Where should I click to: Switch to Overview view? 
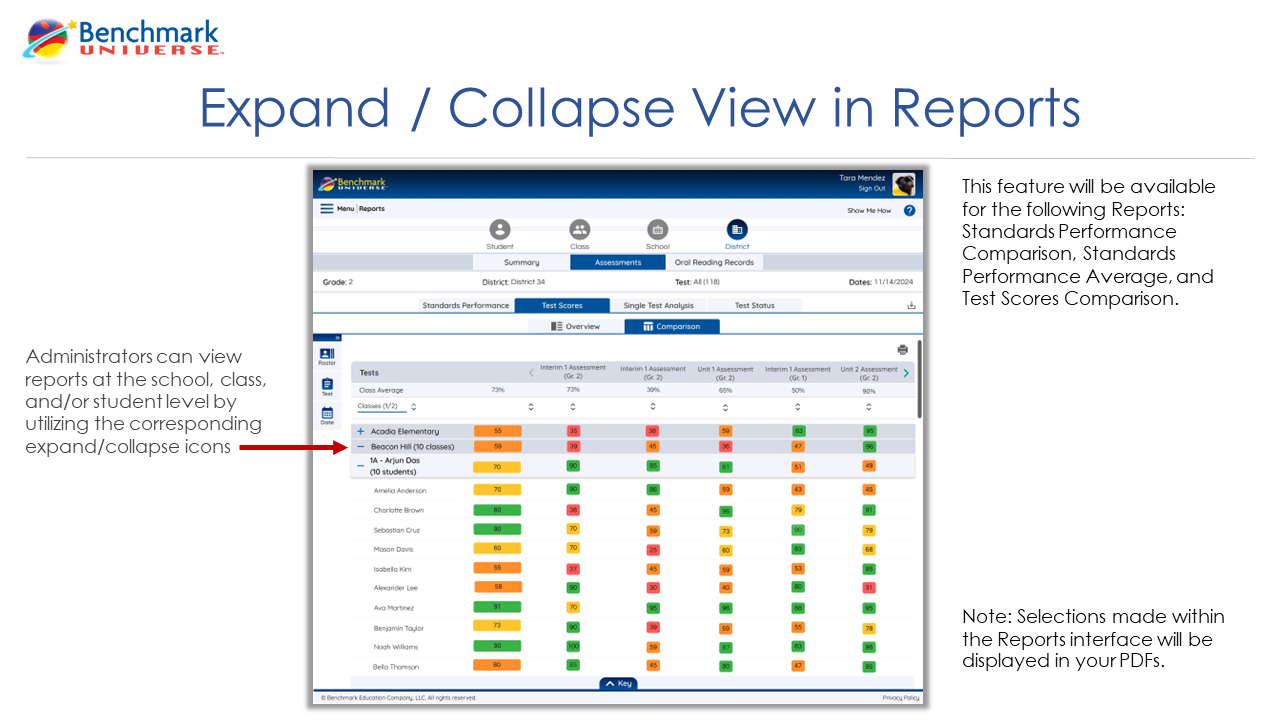point(576,326)
